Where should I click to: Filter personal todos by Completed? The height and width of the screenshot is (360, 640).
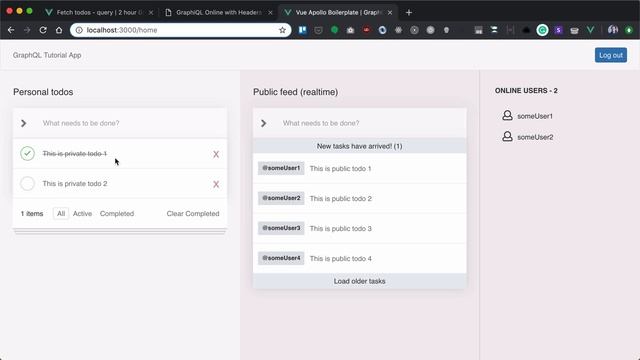[x=117, y=213]
